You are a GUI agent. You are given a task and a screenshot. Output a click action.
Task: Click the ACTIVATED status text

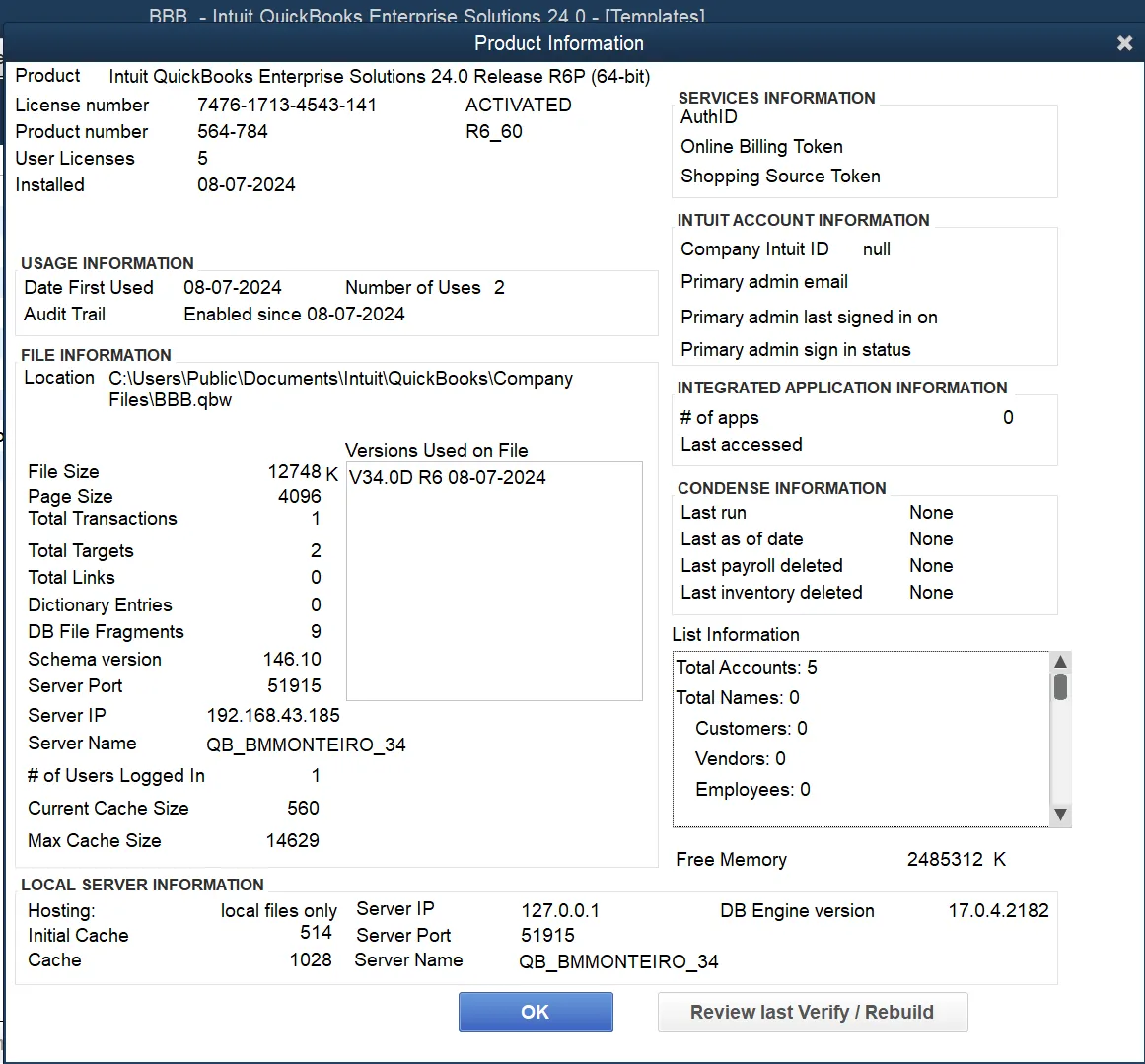(518, 106)
